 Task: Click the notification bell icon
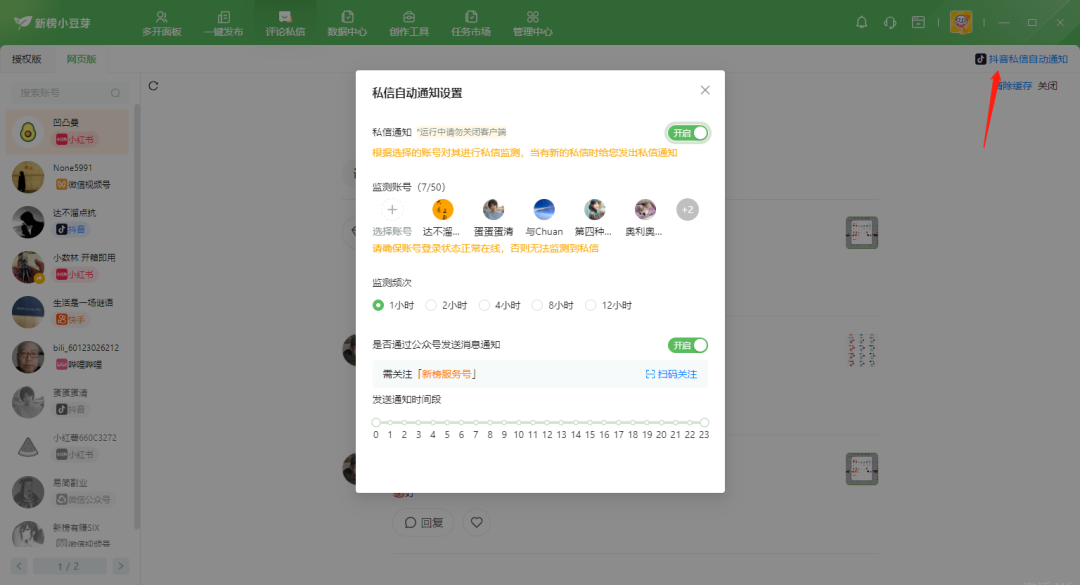click(862, 22)
